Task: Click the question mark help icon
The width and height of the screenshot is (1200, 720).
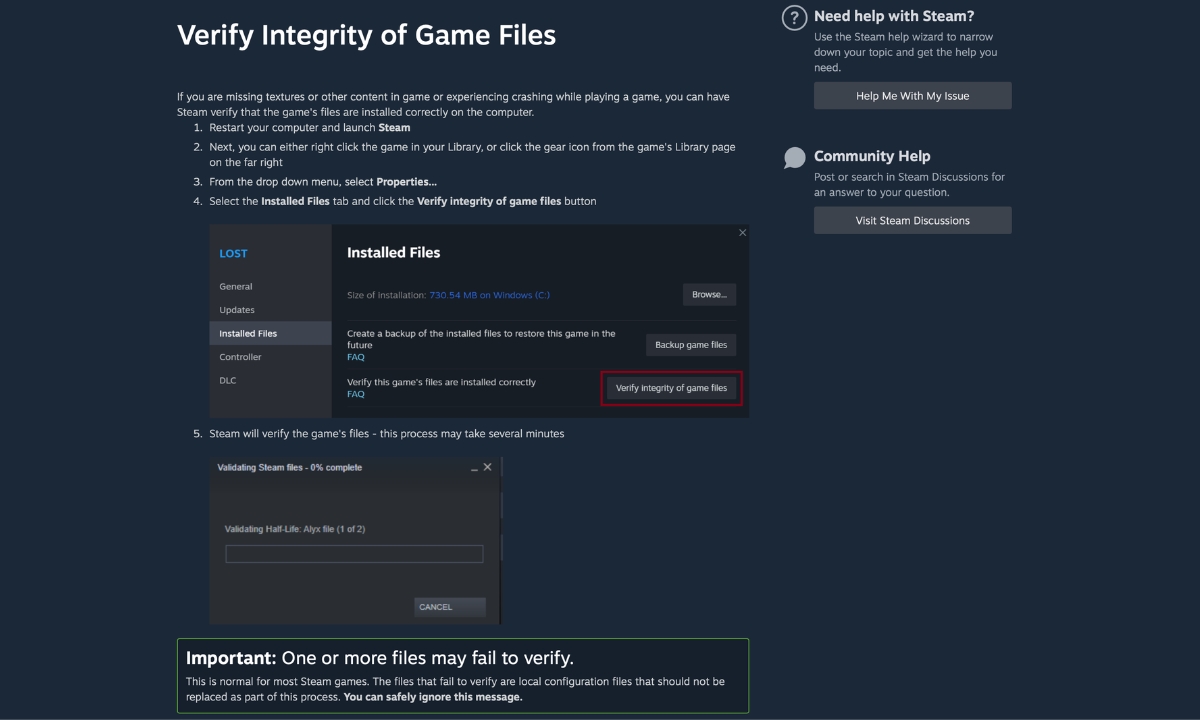Action: click(x=794, y=17)
